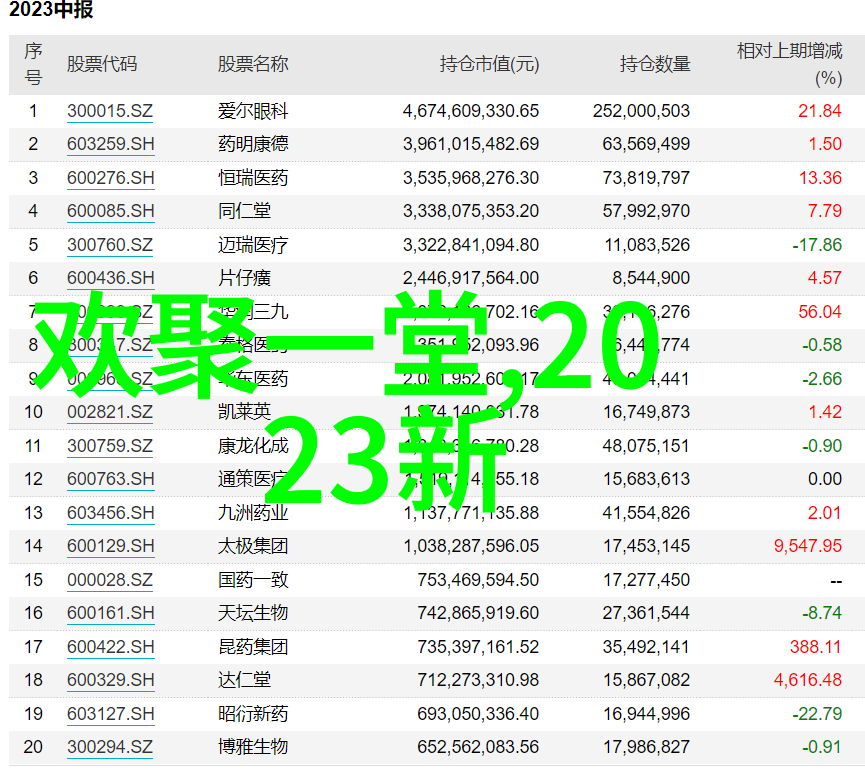Open the 300760.SZ stock link
The image size is (865, 776).
[x=110, y=245]
